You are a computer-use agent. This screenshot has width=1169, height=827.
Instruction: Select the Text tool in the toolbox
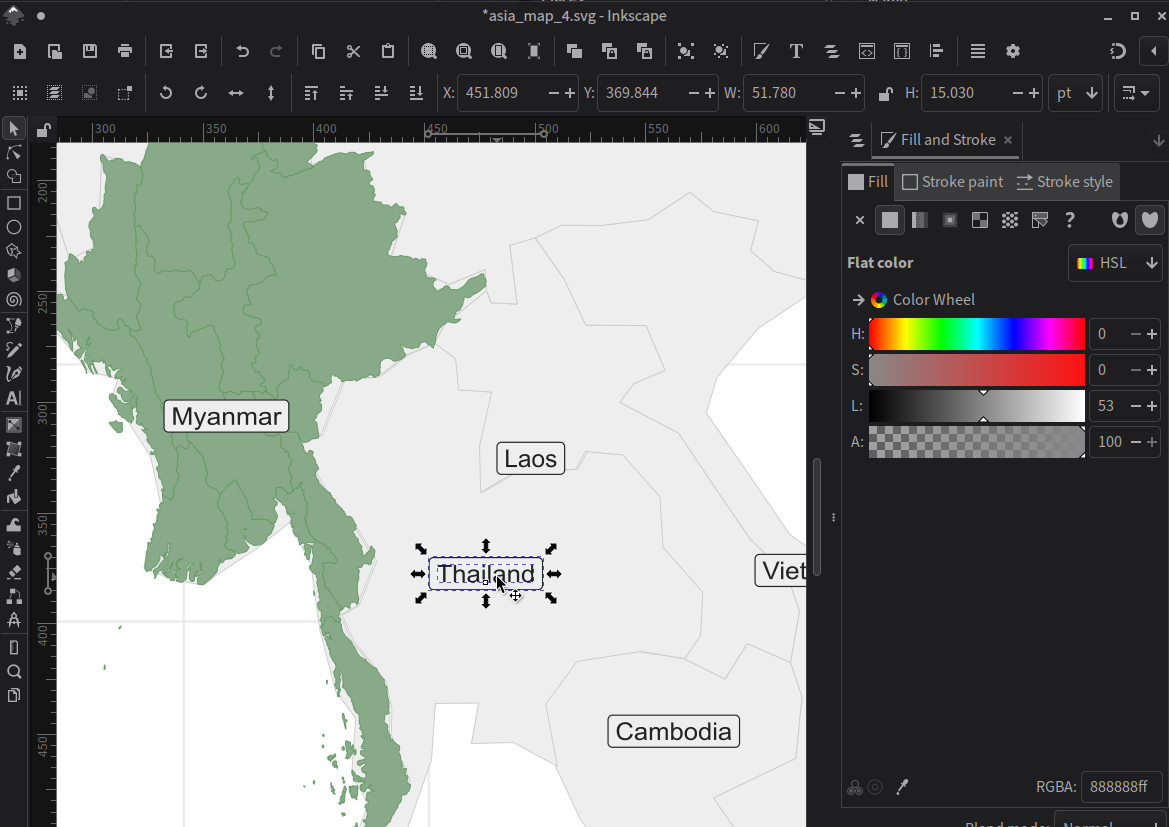point(14,398)
